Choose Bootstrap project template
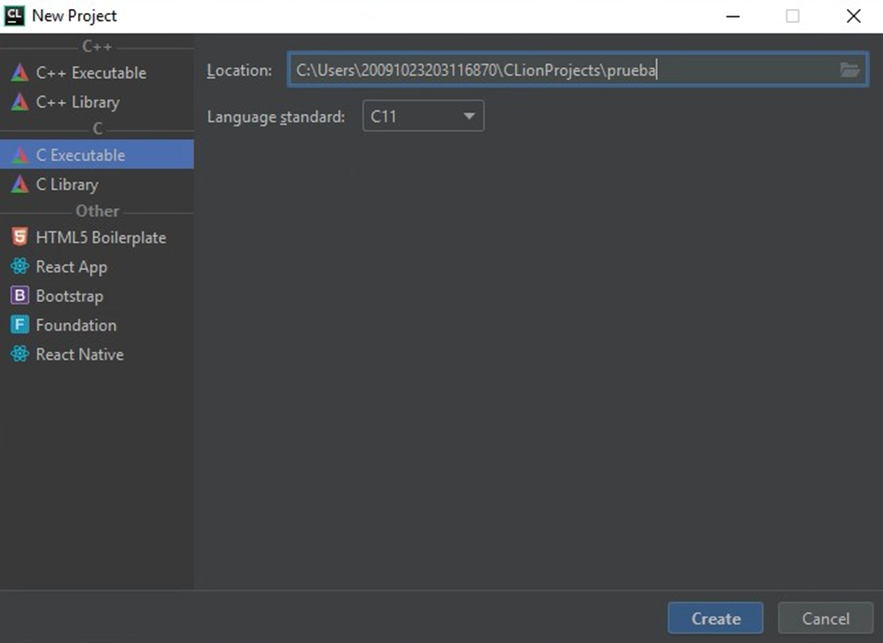883x643 pixels. (x=97, y=296)
